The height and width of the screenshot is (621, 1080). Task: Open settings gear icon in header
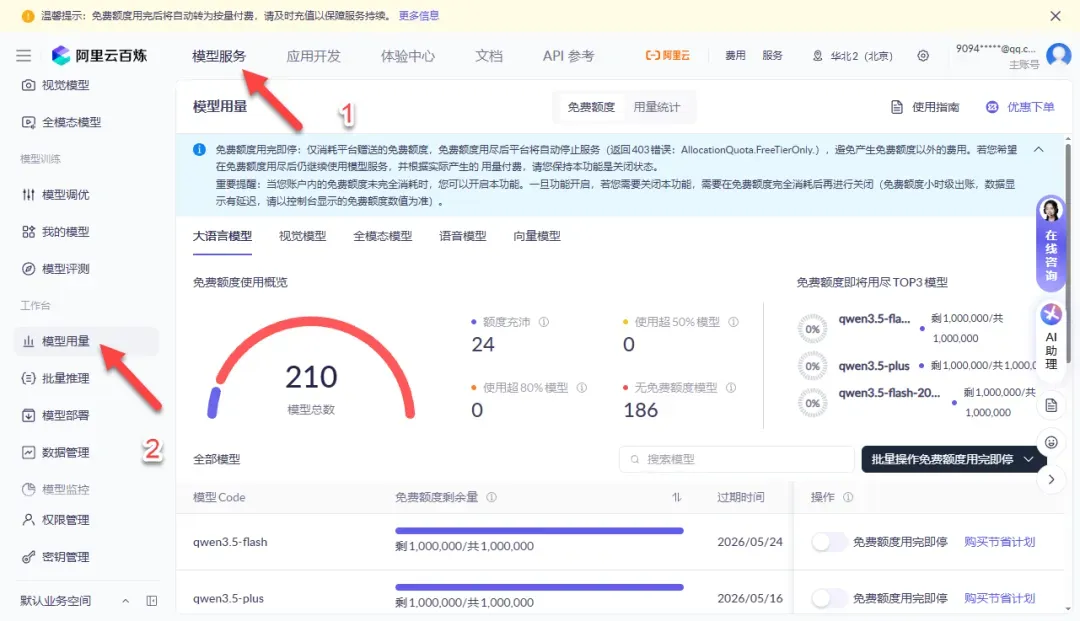tap(923, 56)
